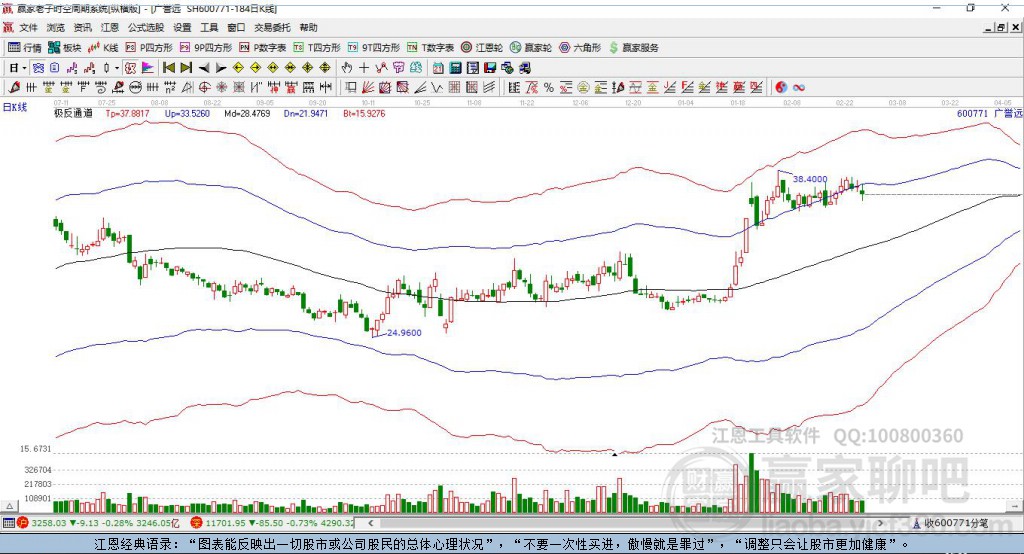Viewport: 1024px width, 554px height.
Task: Select the Gann fan lines drawing tool
Action: click(368, 88)
